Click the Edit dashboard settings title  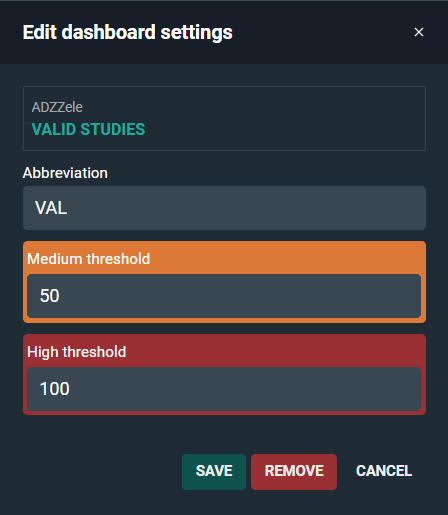pos(128,32)
